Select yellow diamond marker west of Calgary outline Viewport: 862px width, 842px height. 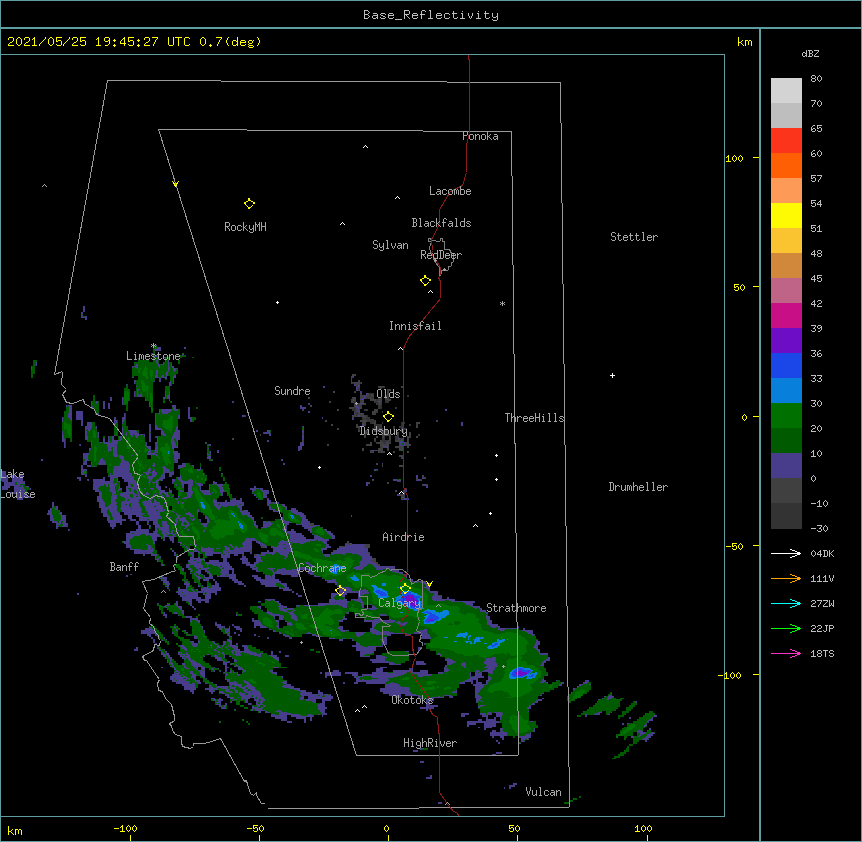(340, 591)
